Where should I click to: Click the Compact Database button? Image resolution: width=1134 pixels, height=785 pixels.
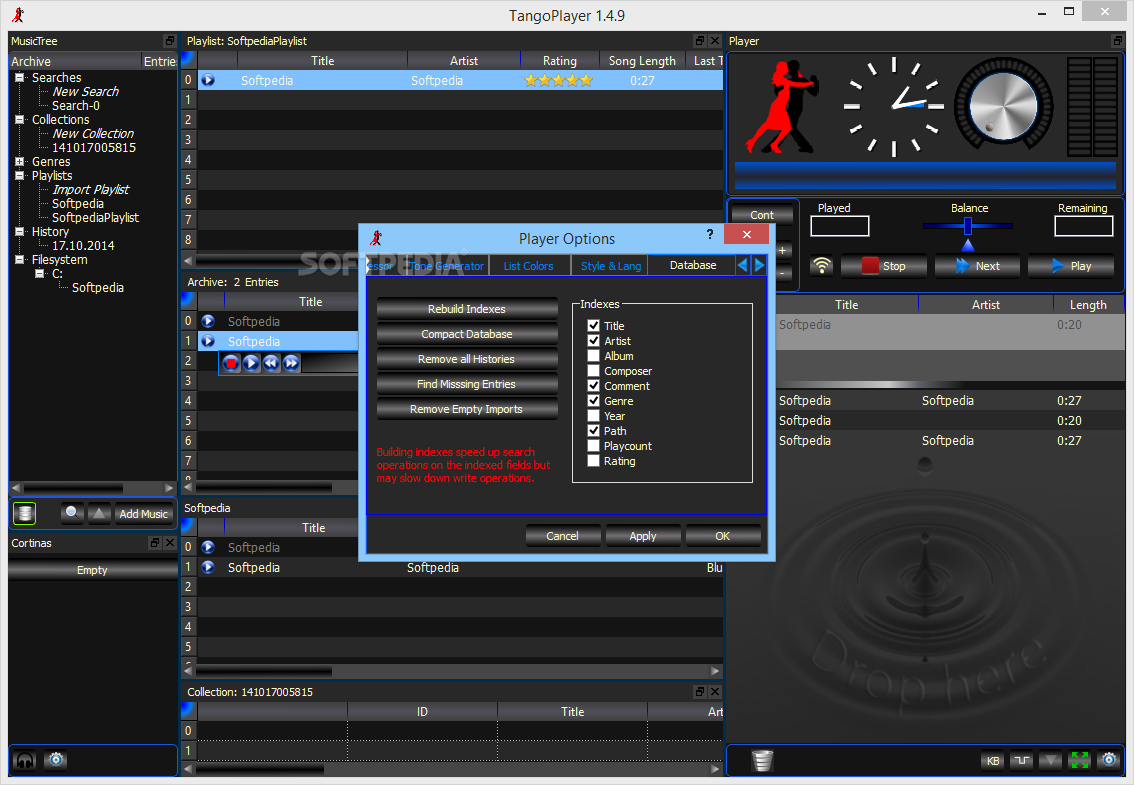466,334
